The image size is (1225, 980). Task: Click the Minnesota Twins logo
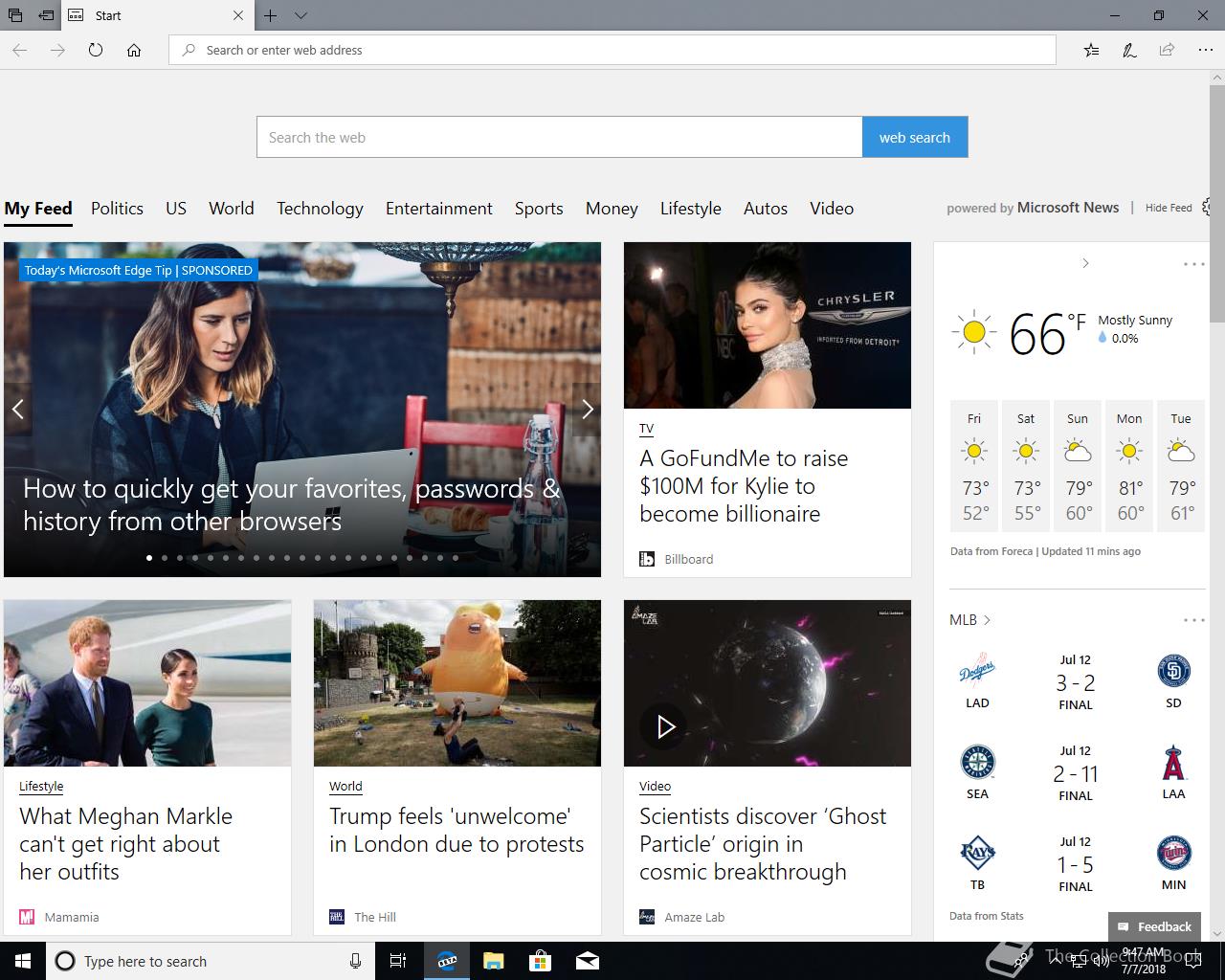[1173, 852]
